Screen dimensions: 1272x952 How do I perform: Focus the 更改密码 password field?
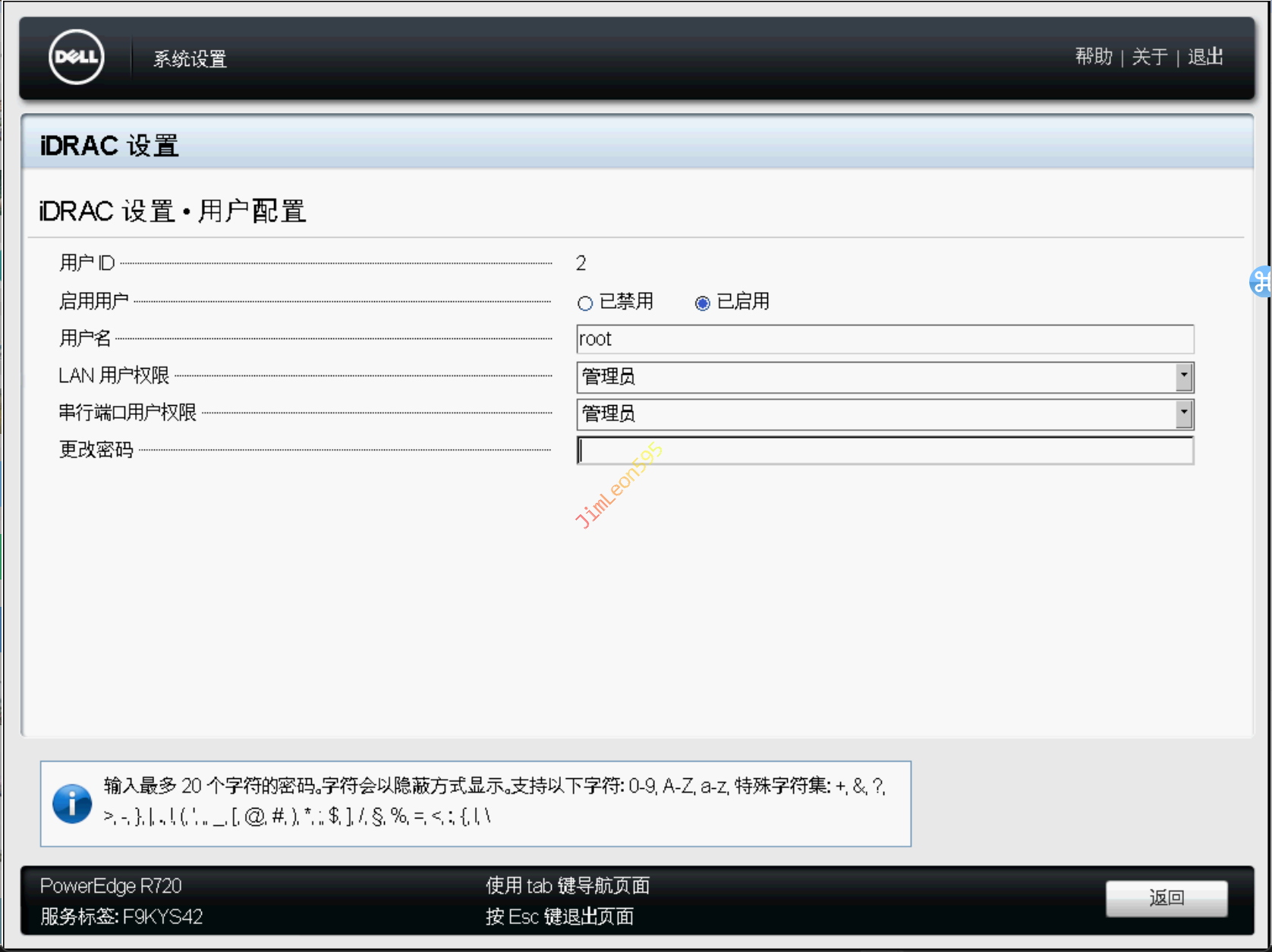point(884,451)
